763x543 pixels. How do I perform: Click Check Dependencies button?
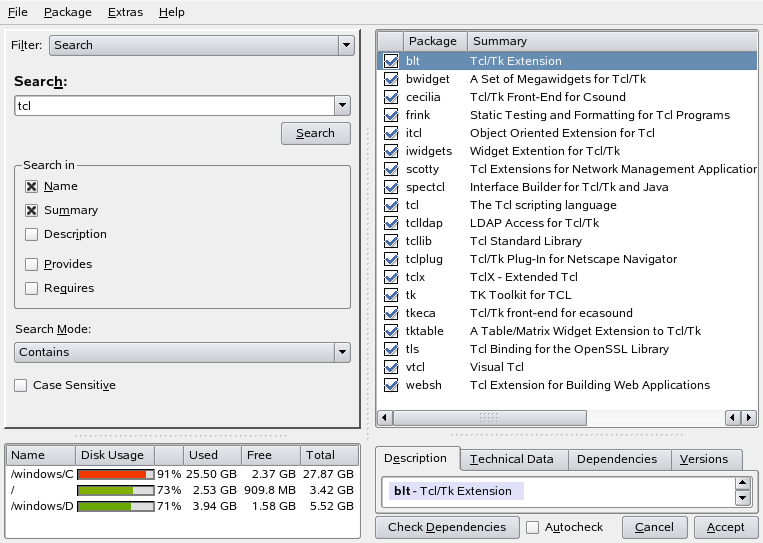coord(447,527)
